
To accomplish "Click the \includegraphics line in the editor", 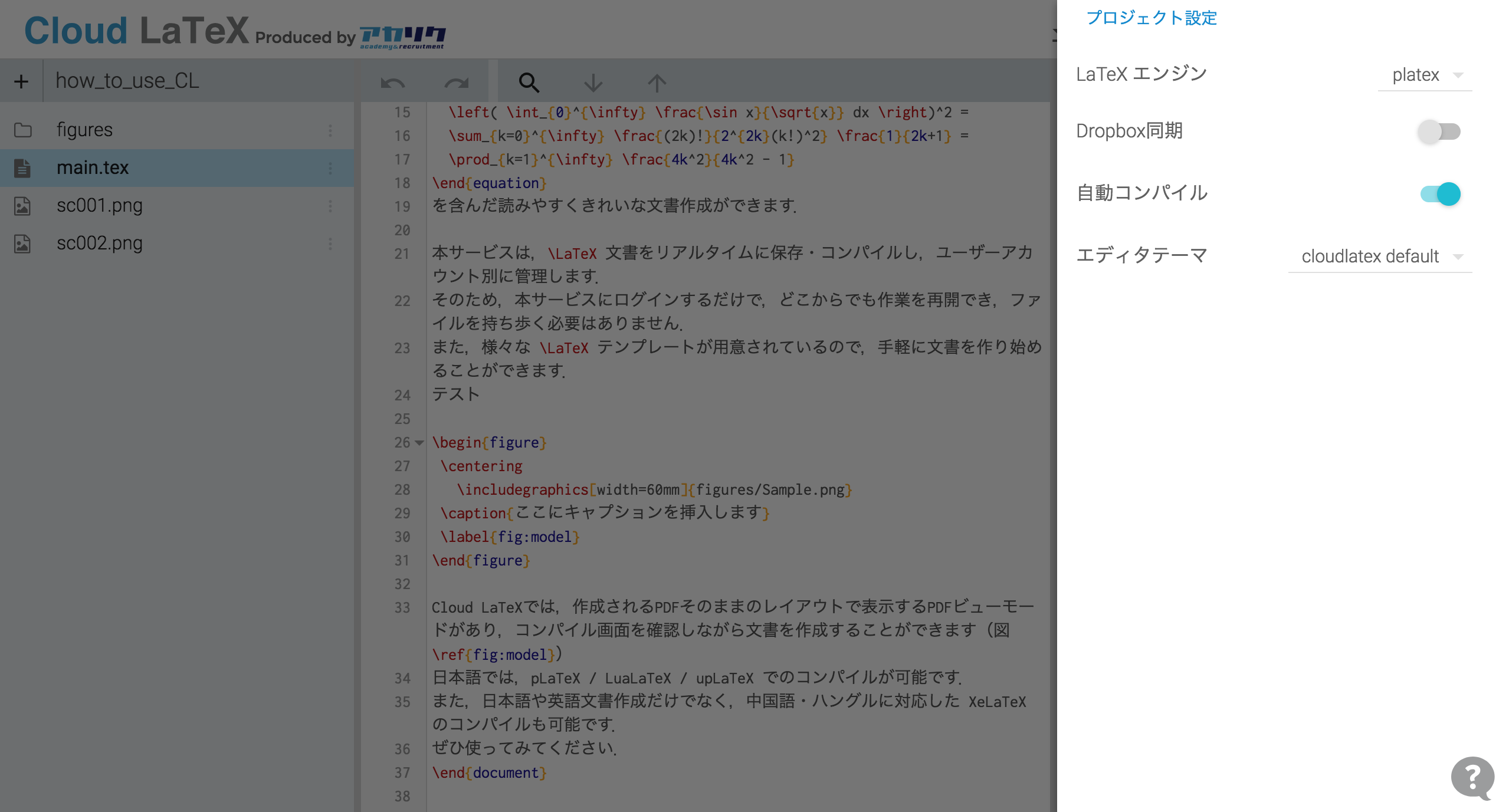I will coord(654,489).
